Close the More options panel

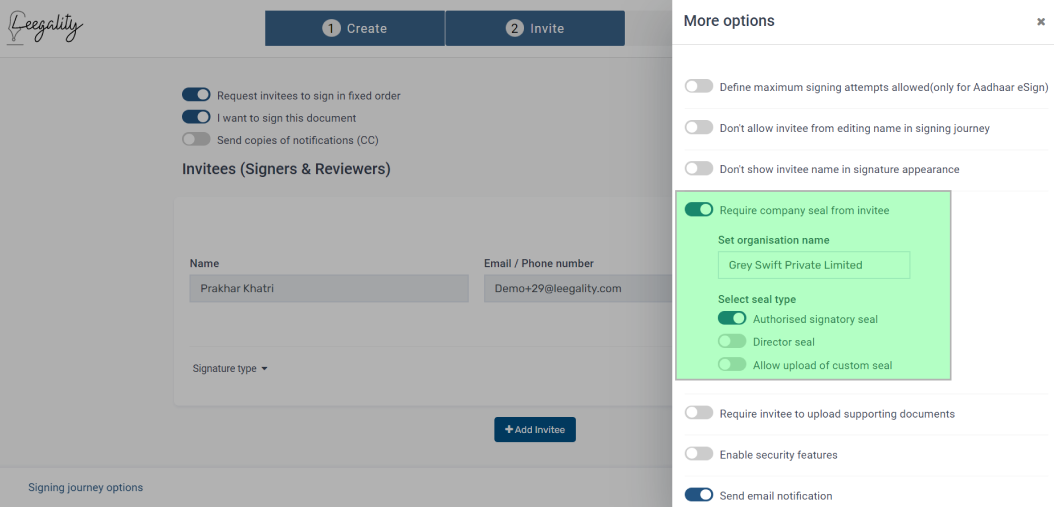(1041, 22)
